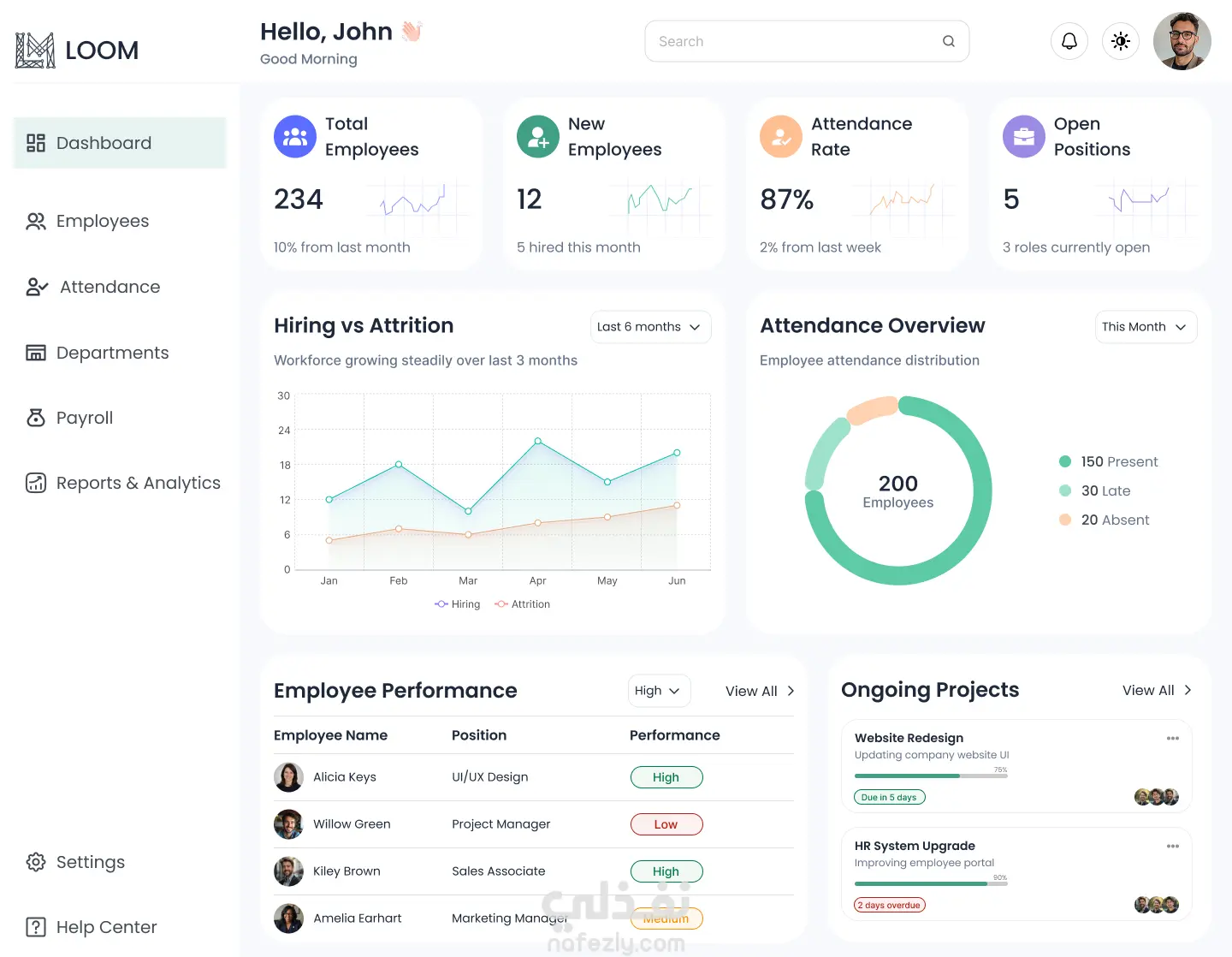Click Open Positions briefcase icon
This screenshot has height=957, width=1232.
[1024, 137]
